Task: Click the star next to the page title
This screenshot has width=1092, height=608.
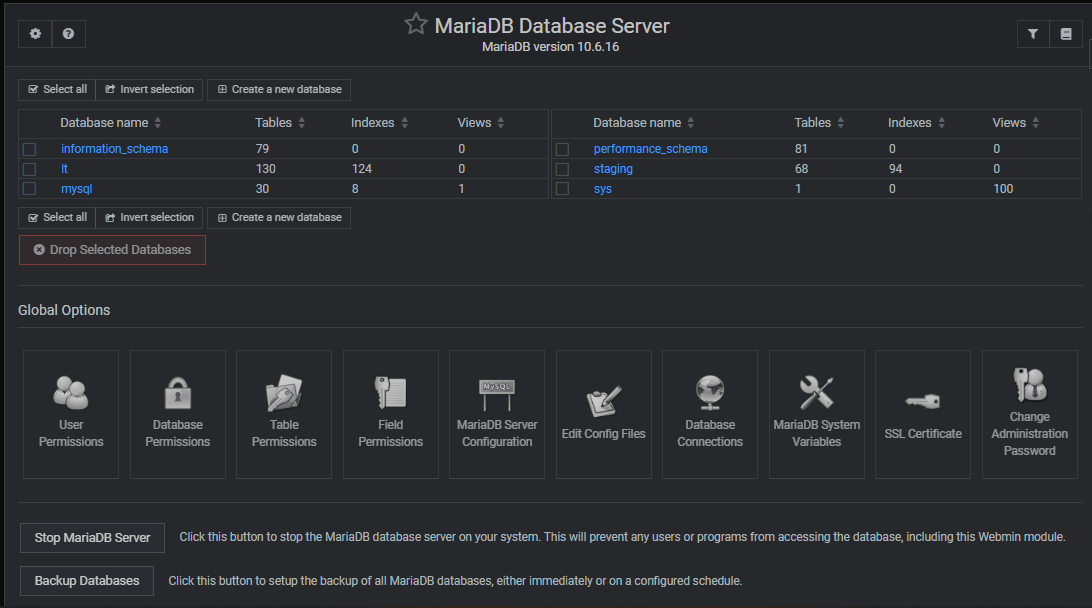Action: [415, 23]
